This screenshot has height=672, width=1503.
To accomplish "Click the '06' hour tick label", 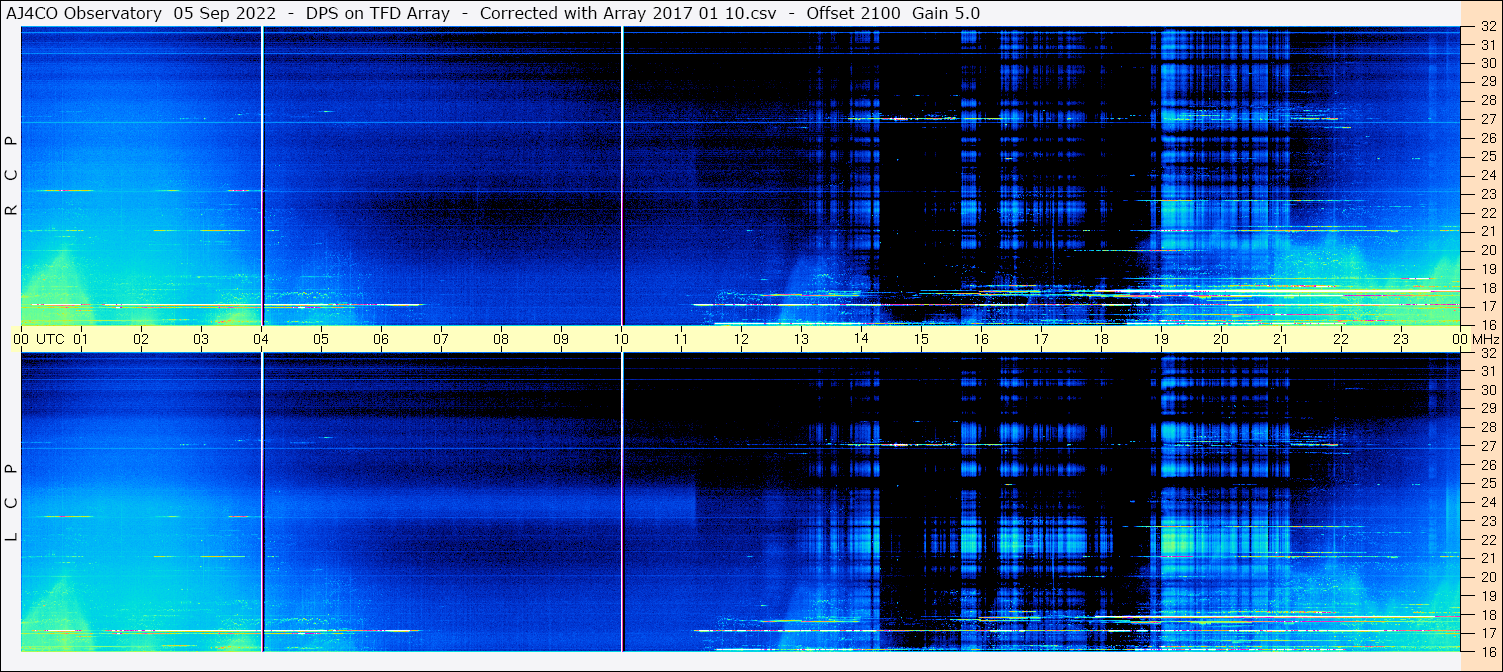I will 381,339.
